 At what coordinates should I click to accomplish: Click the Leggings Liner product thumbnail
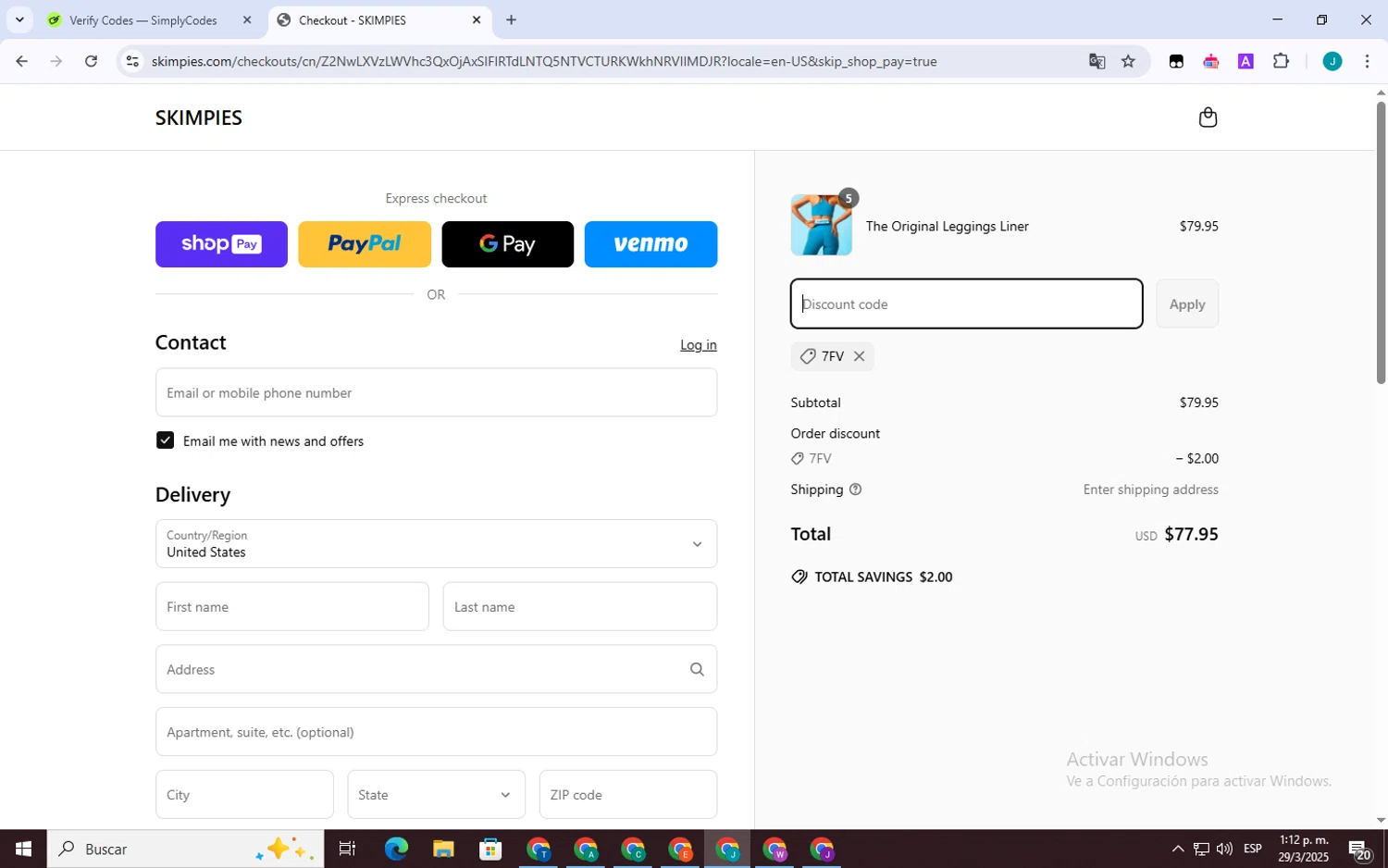[x=822, y=225]
